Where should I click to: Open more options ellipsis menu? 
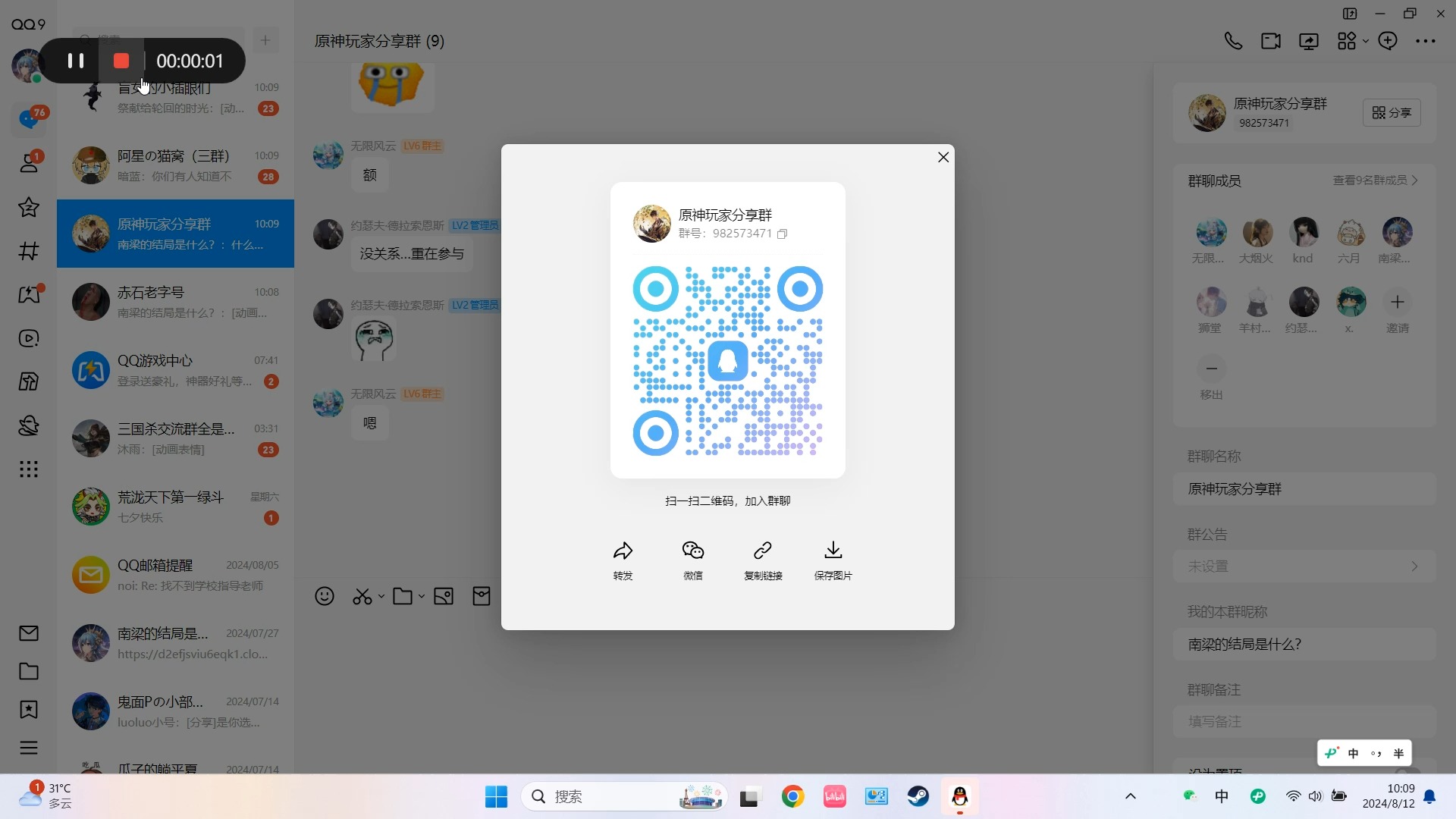[1426, 41]
